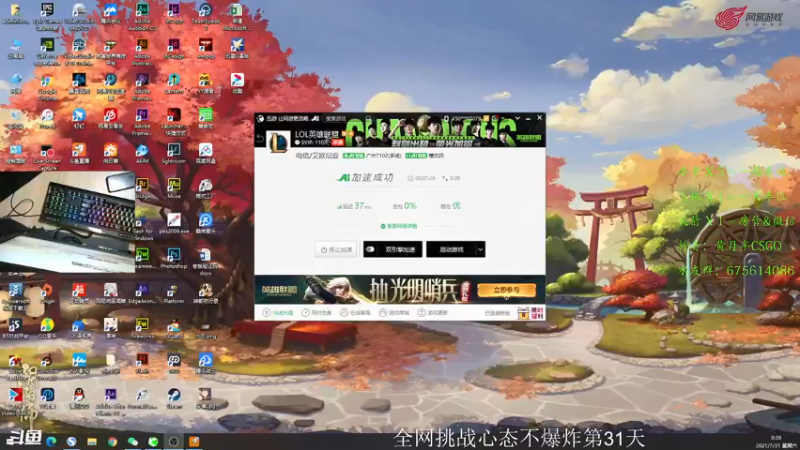This screenshot has width=800, height=450.
Task: Open the Origin desktop shortcut
Action: [47, 294]
